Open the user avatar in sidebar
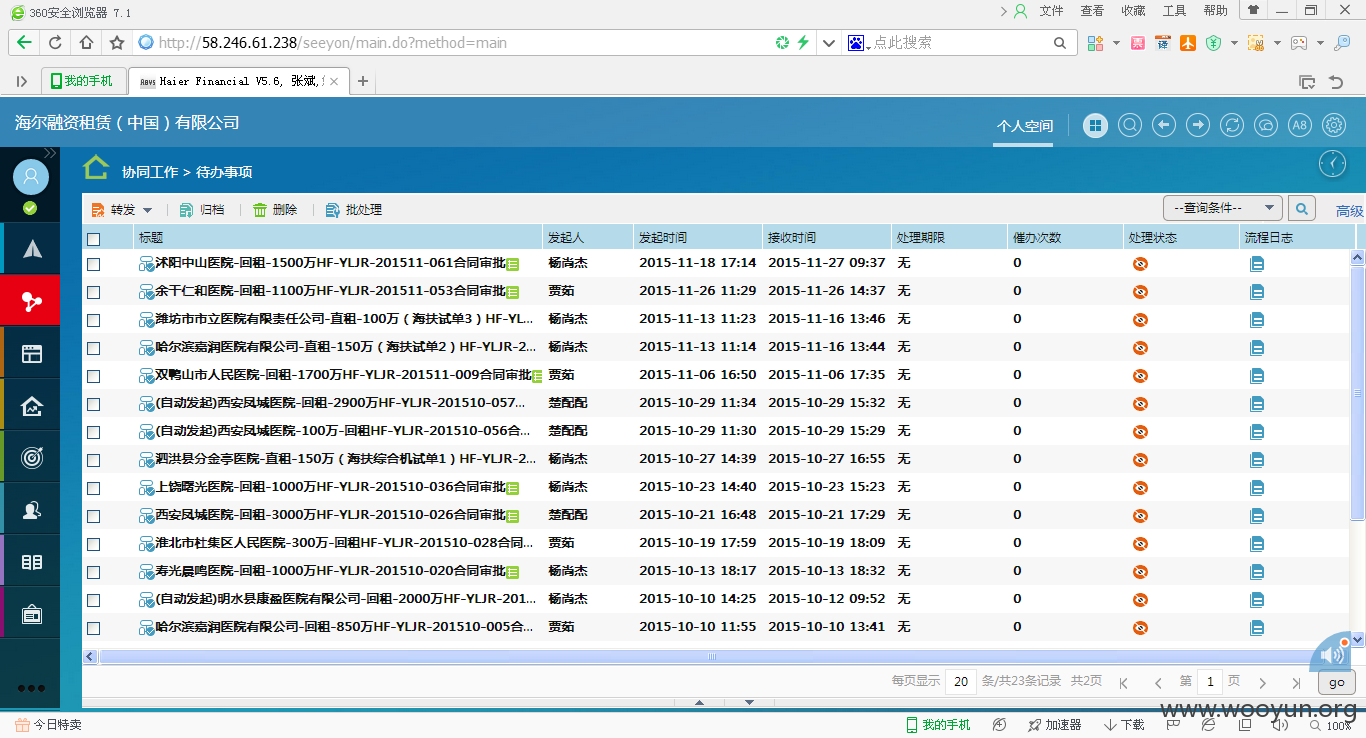 [x=31, y=177]
